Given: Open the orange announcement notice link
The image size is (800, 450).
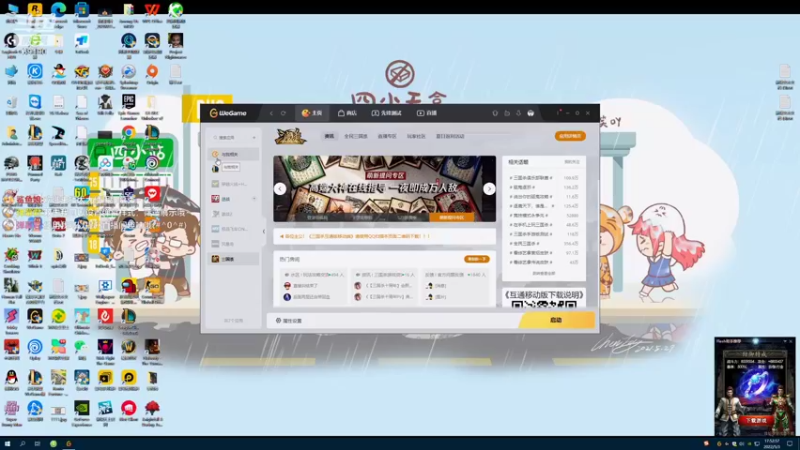Looking at the screenshot, I should click(356, 236).
